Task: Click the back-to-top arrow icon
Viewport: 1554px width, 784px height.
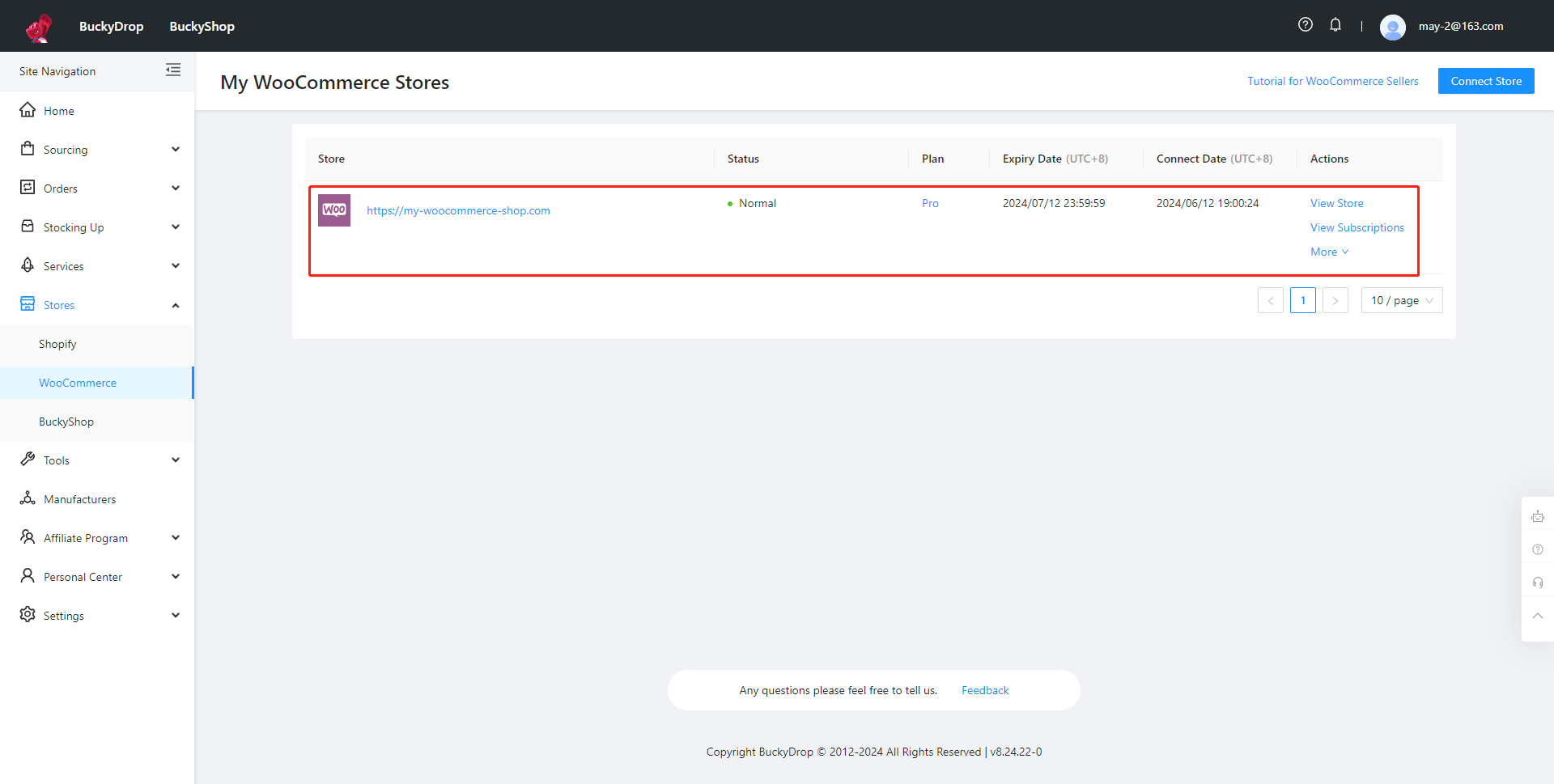Action: (x=1538, y=616)
